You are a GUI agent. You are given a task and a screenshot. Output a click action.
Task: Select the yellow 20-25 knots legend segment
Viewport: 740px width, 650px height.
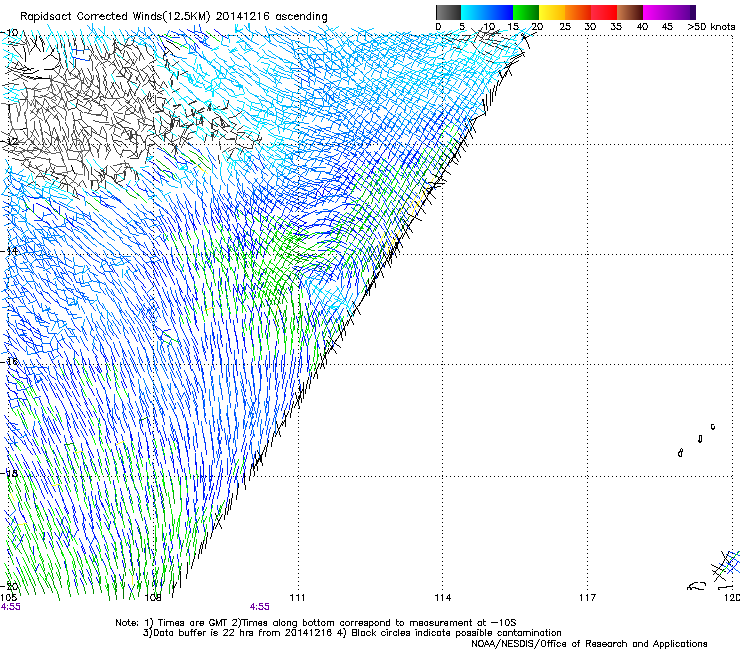click(x=552, y=12)
